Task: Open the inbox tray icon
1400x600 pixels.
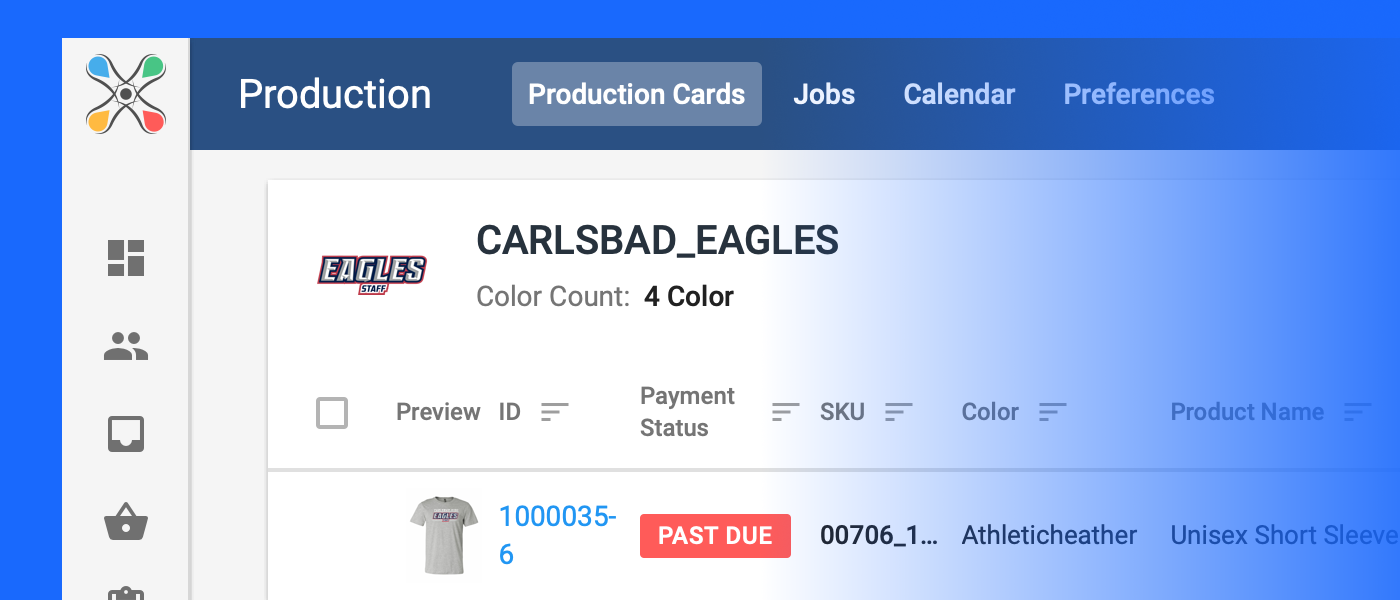Action: (126, 434)
